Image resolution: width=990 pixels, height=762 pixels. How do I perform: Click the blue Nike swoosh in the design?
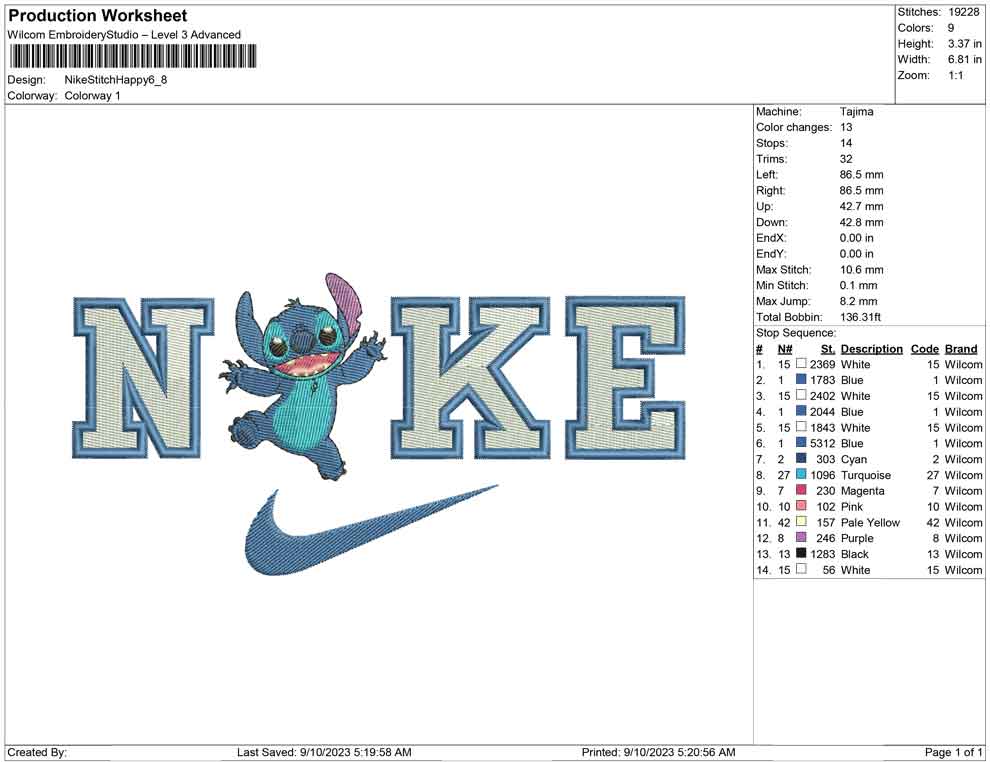pyautogui.click(x=371, y=530)
